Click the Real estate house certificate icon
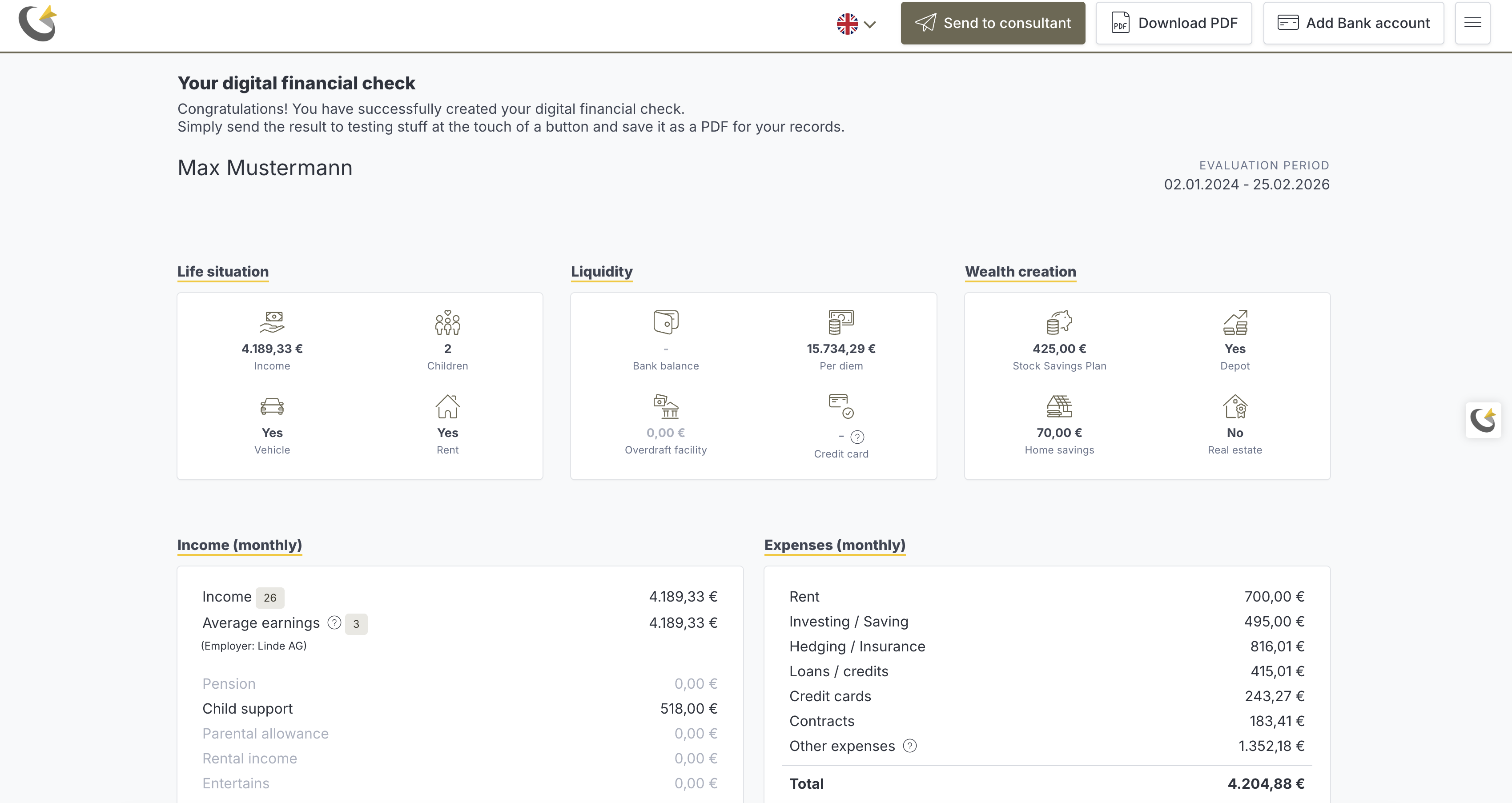1512x803 pixels. [1235, 406]
